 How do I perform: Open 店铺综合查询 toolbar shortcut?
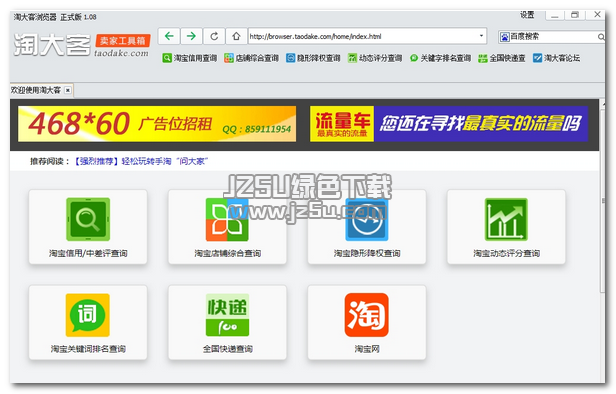coord(251,58)
